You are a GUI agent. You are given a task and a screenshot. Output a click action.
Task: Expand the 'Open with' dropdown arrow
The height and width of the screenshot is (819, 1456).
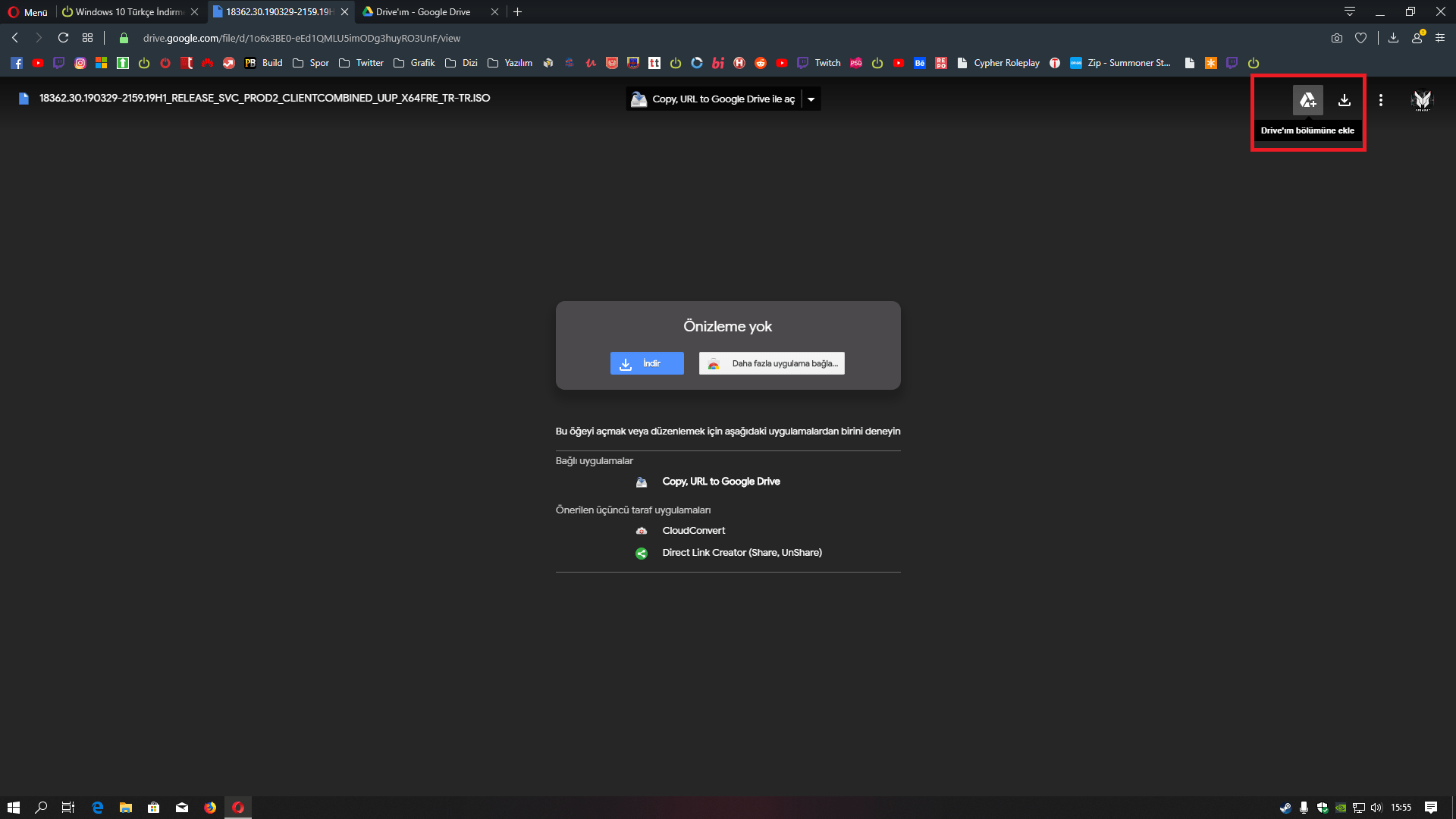tap(811, 99)
